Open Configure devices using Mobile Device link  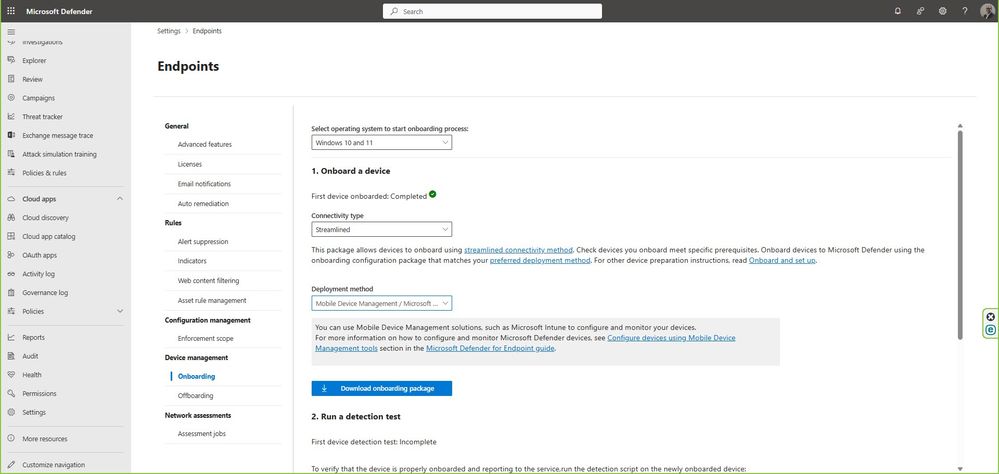coord(671,338)
